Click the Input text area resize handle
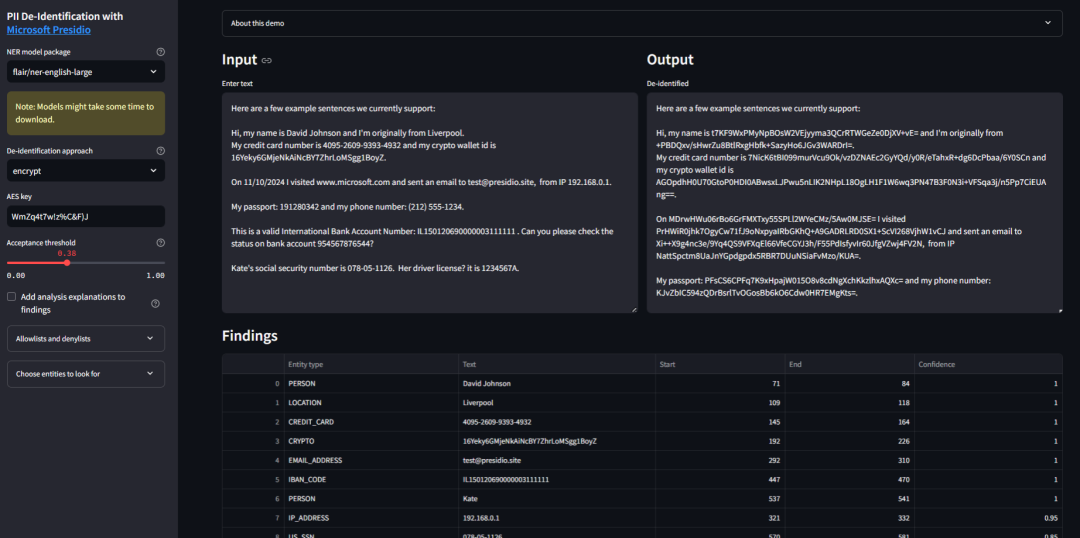Screen dimensions: 1080x538 click(633, 308)
